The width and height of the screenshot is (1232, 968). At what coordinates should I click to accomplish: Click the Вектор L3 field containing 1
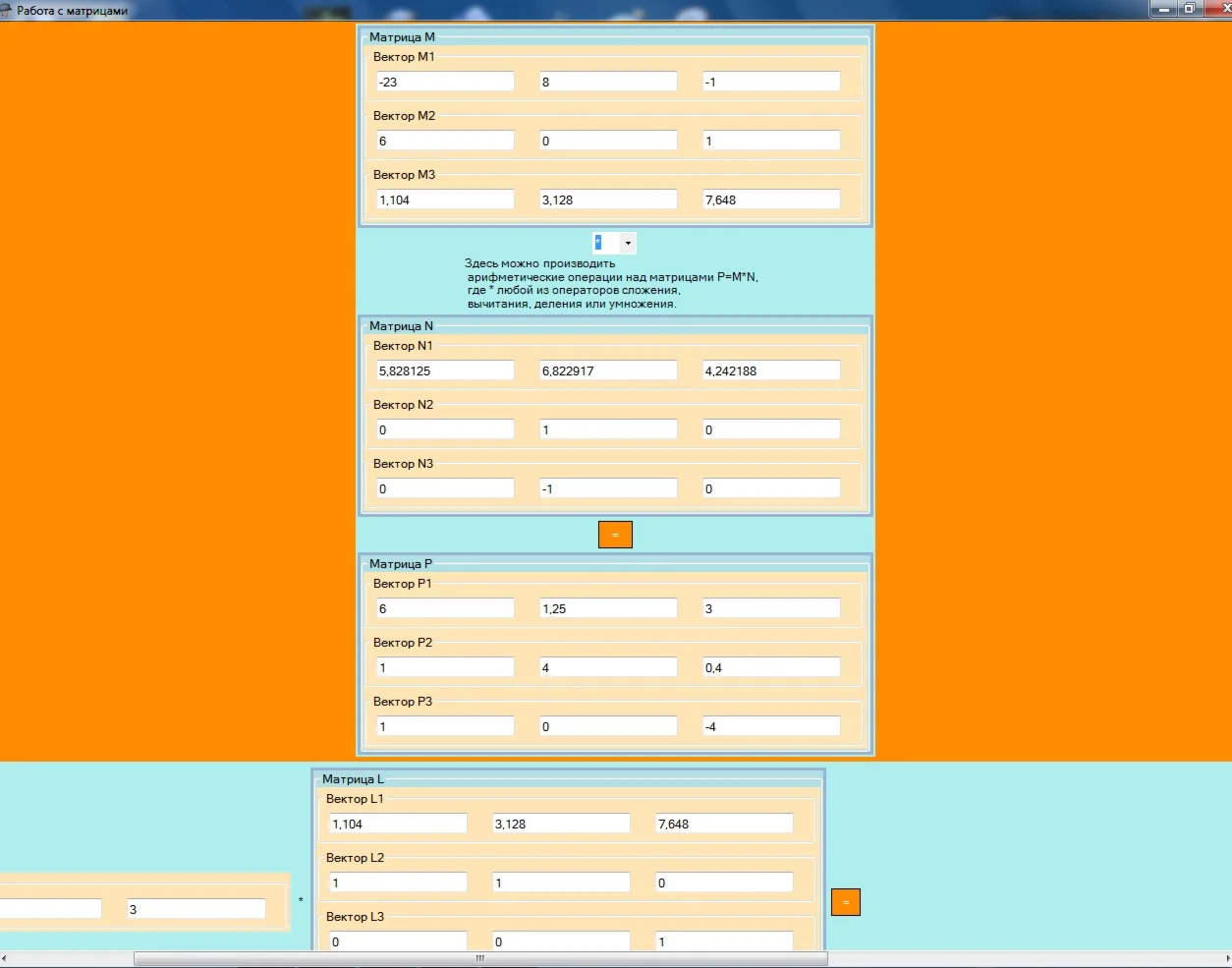[x=724, y=940]
